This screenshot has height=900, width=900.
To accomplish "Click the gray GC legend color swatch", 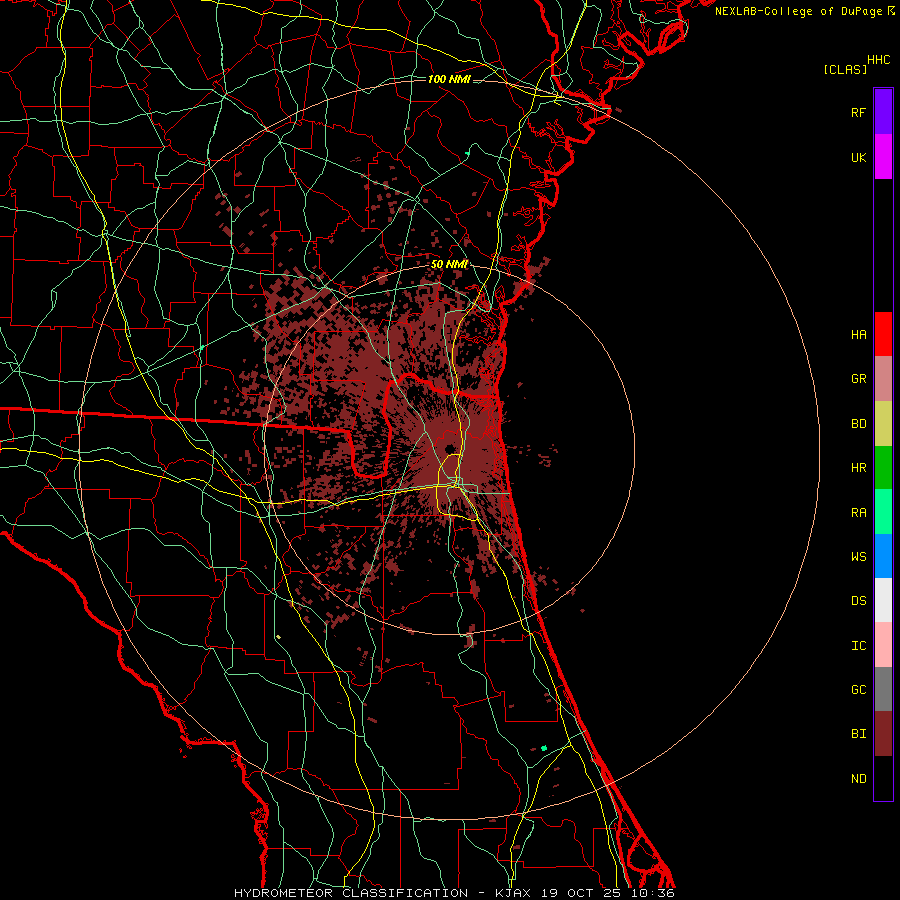I will tap(883, 689).
